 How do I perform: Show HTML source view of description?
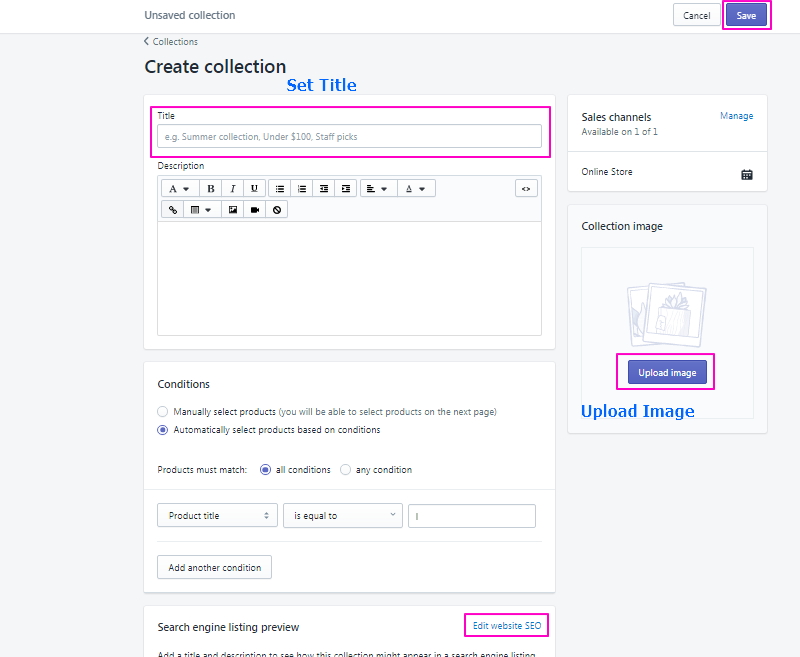[x=526, y=188]
